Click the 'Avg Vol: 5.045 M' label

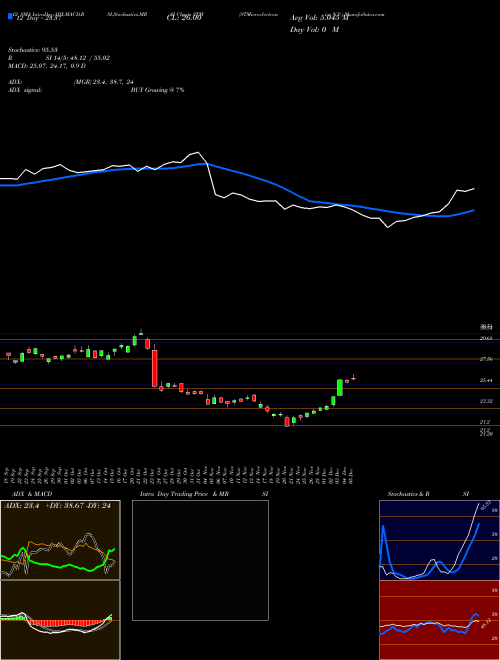(x=319, y=18)
